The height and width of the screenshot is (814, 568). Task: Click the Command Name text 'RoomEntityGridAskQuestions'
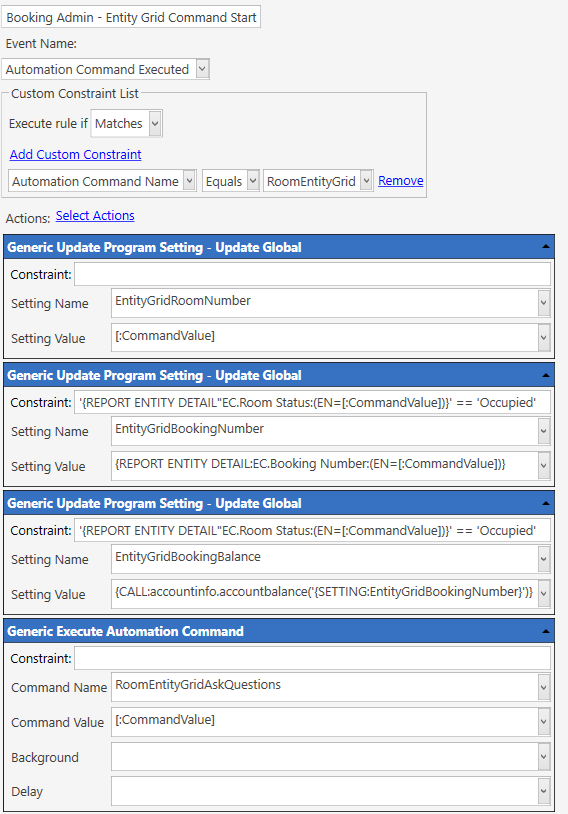tap(198, 685)
